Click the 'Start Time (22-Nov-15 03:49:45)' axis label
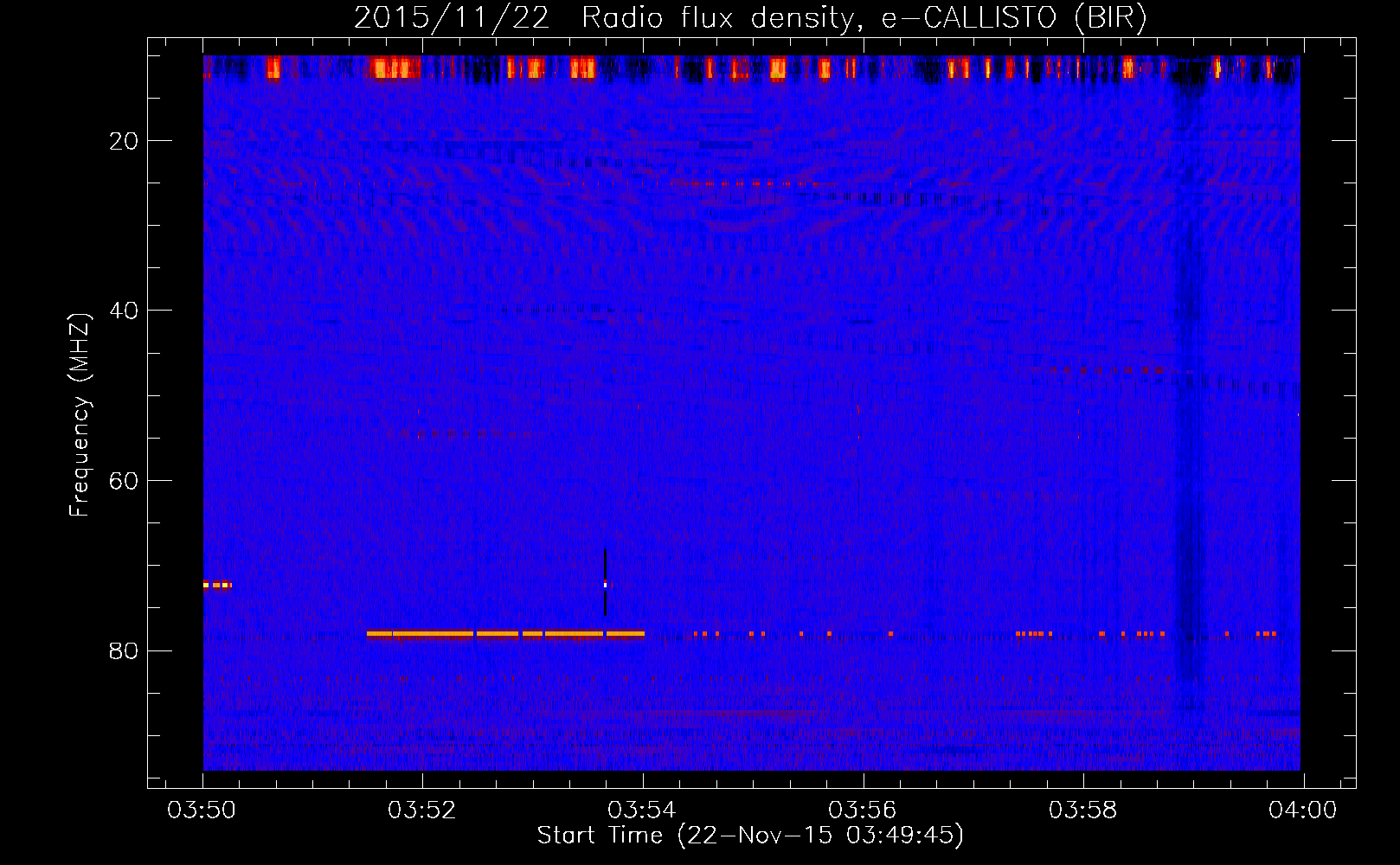Viewport: 1400px width, 865px height. coord(750,836)
